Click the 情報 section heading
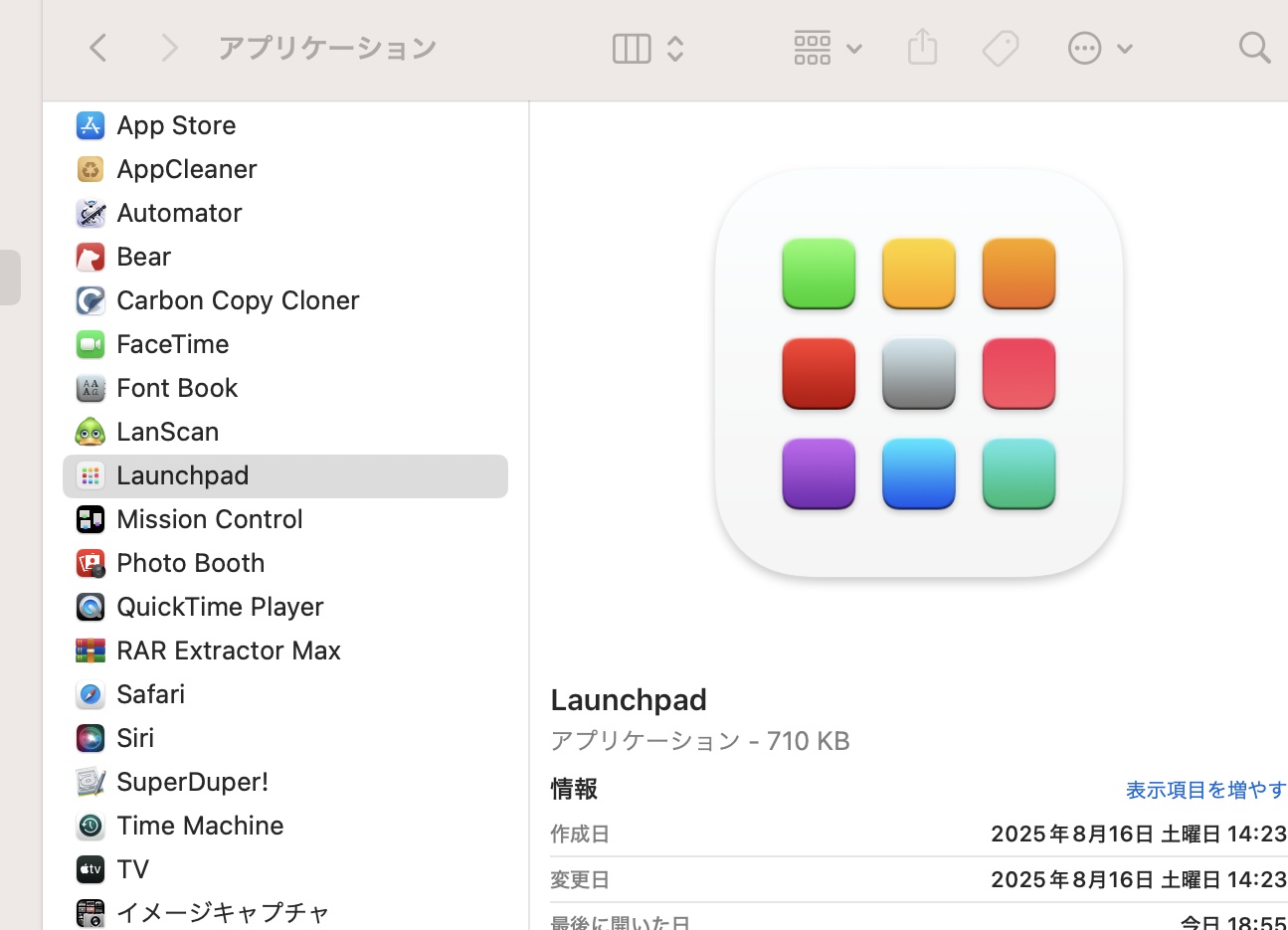1288x930 pixels. tap(574, 789)
